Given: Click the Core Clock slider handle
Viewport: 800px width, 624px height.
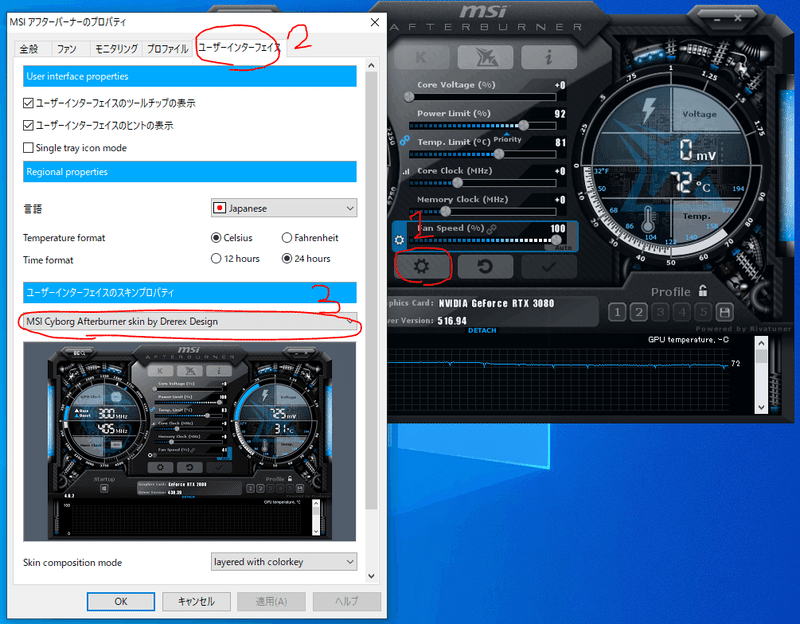Looking at the screenshot, I should click(458, 183).
